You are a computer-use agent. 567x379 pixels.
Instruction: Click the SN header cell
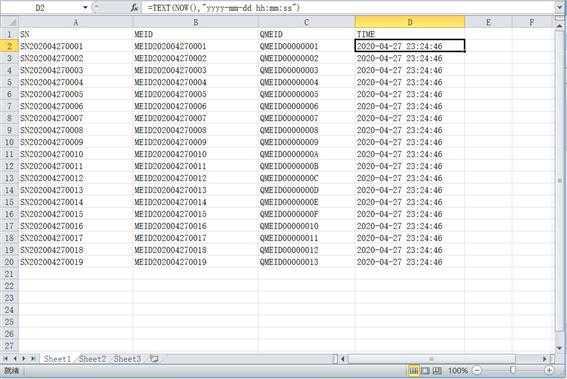tap(76, 34)
